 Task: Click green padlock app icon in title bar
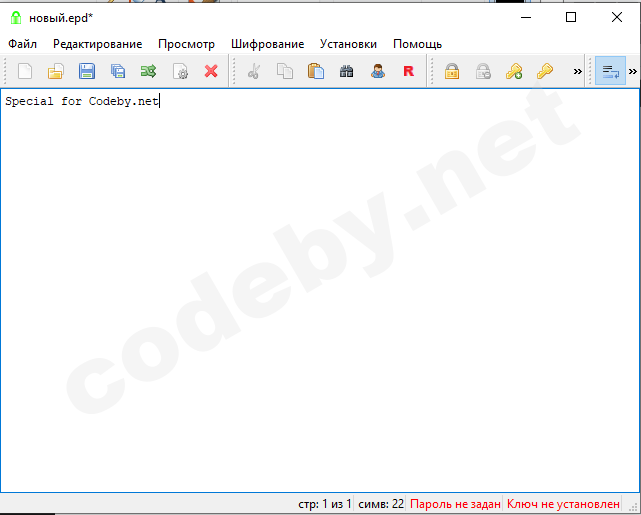[16, 18]
